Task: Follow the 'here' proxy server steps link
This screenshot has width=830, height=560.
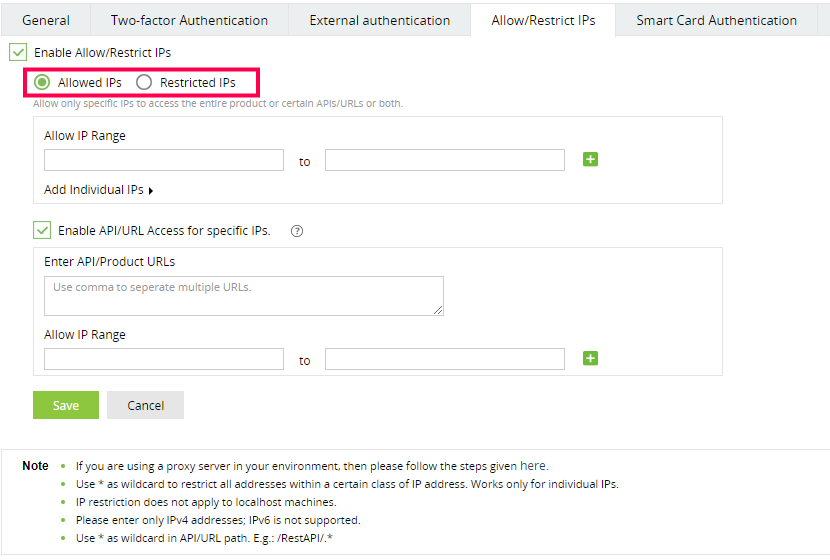Action: [x=533, y=466]
